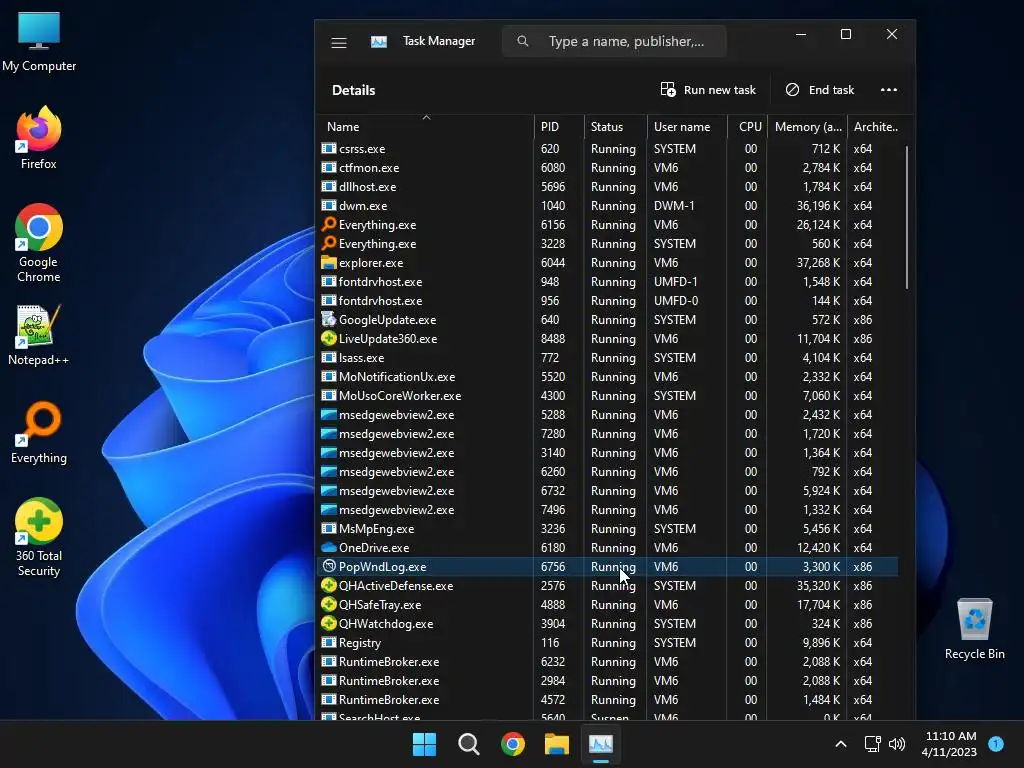
Task: Click the explorer.exe folder icon
Action: click(328, 263)
